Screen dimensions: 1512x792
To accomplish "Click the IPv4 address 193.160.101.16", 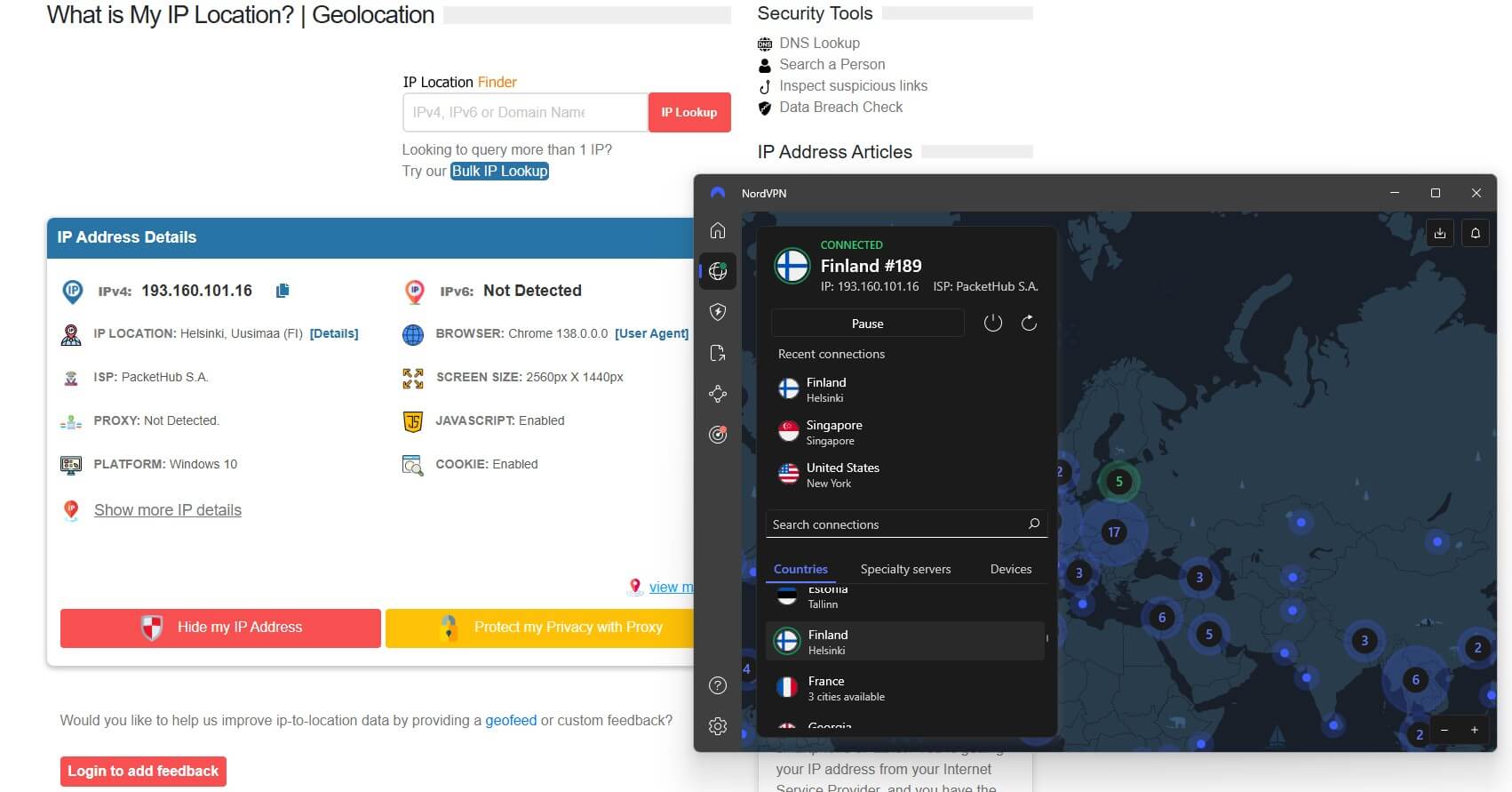I will tap(196, 291).
